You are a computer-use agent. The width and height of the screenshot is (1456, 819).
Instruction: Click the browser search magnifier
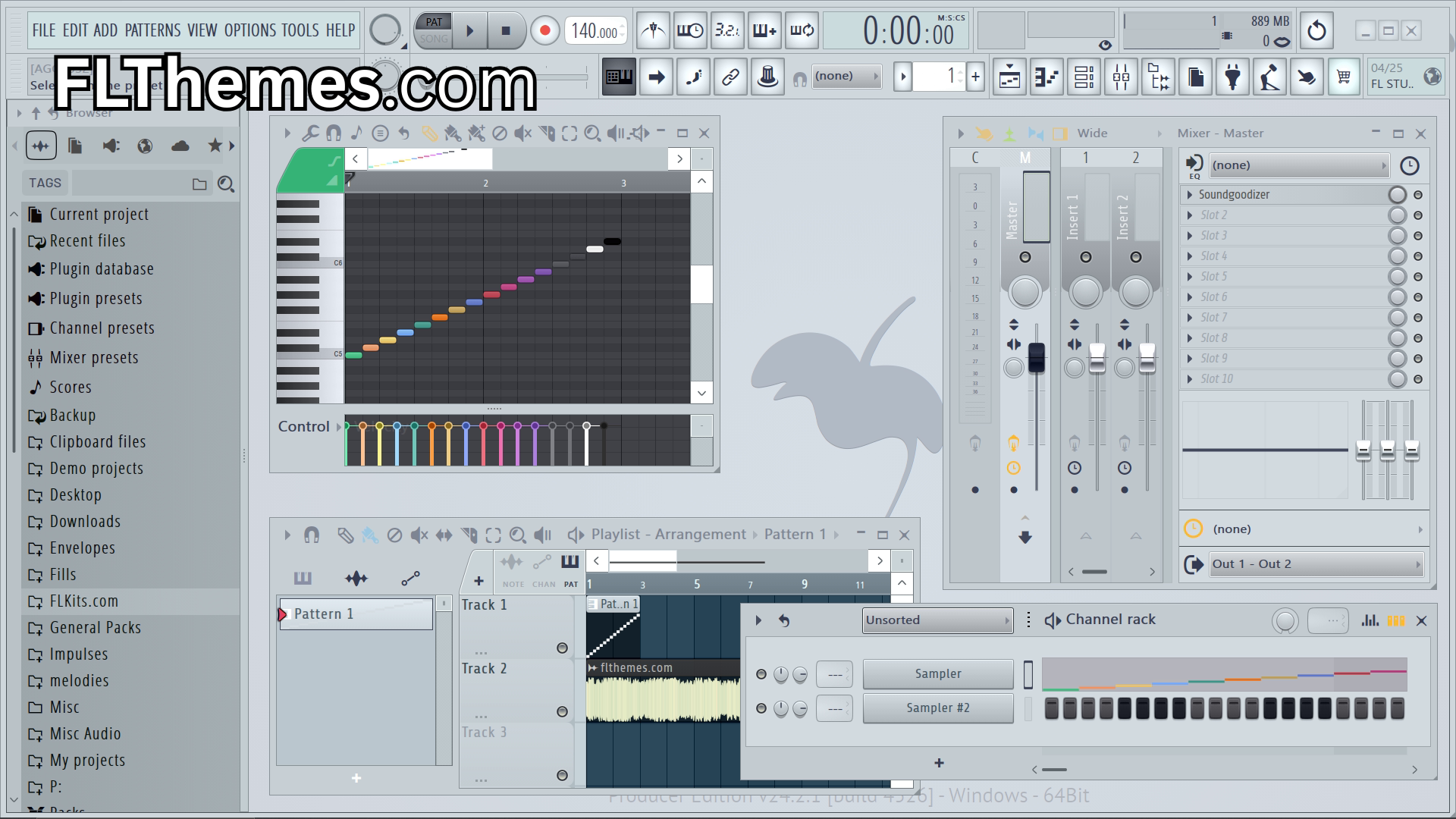click(x=226, y=184)
